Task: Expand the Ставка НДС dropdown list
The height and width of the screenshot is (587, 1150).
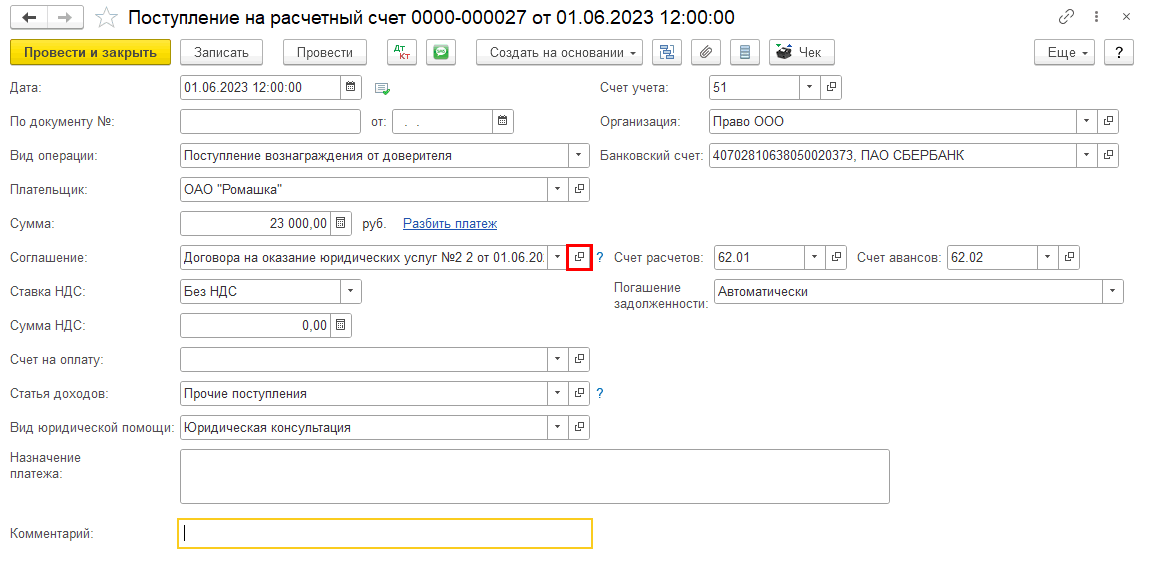Action: pyautogui.click(x=350, y=291)
